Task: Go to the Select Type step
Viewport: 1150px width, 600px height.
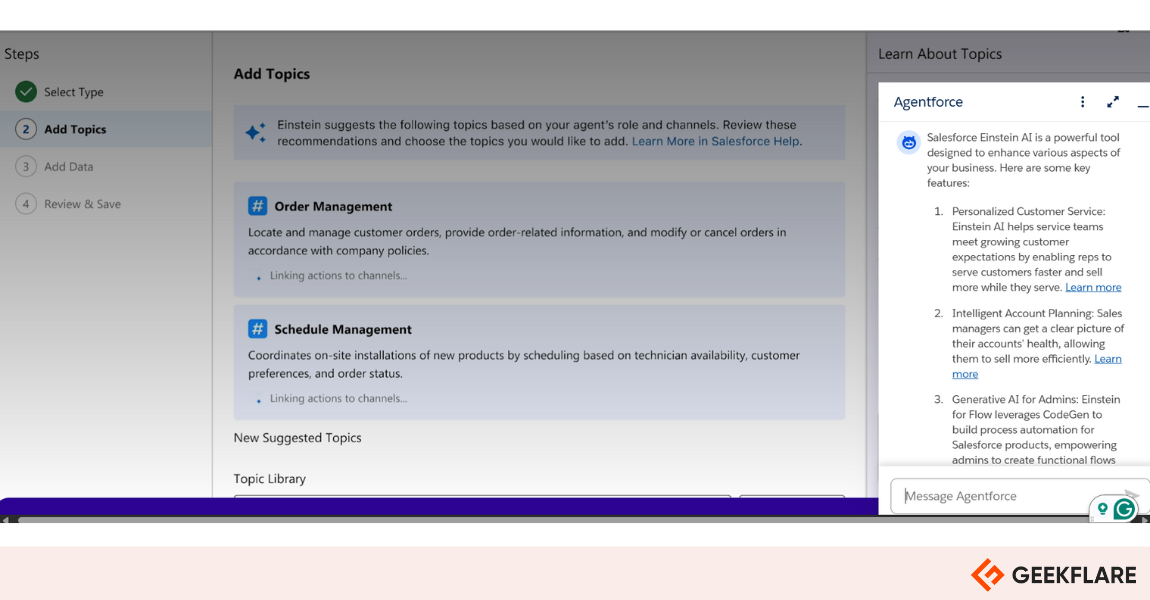Action: 73,92
